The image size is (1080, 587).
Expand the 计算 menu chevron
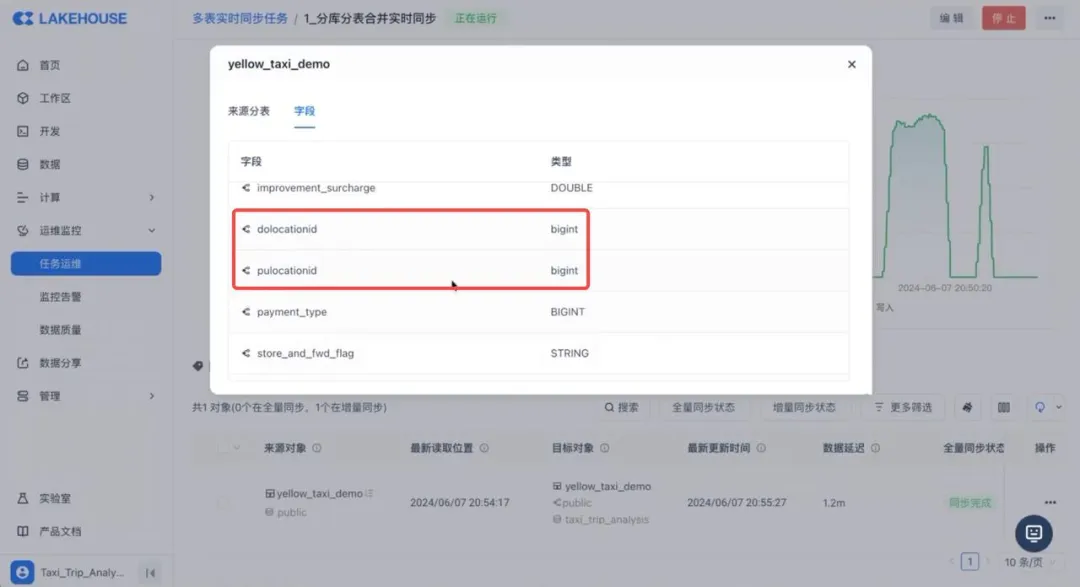tap(152, 198)
